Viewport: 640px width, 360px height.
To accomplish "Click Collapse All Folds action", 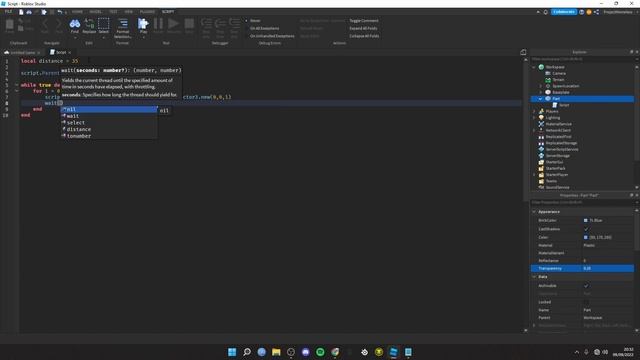I will [364, 36].
